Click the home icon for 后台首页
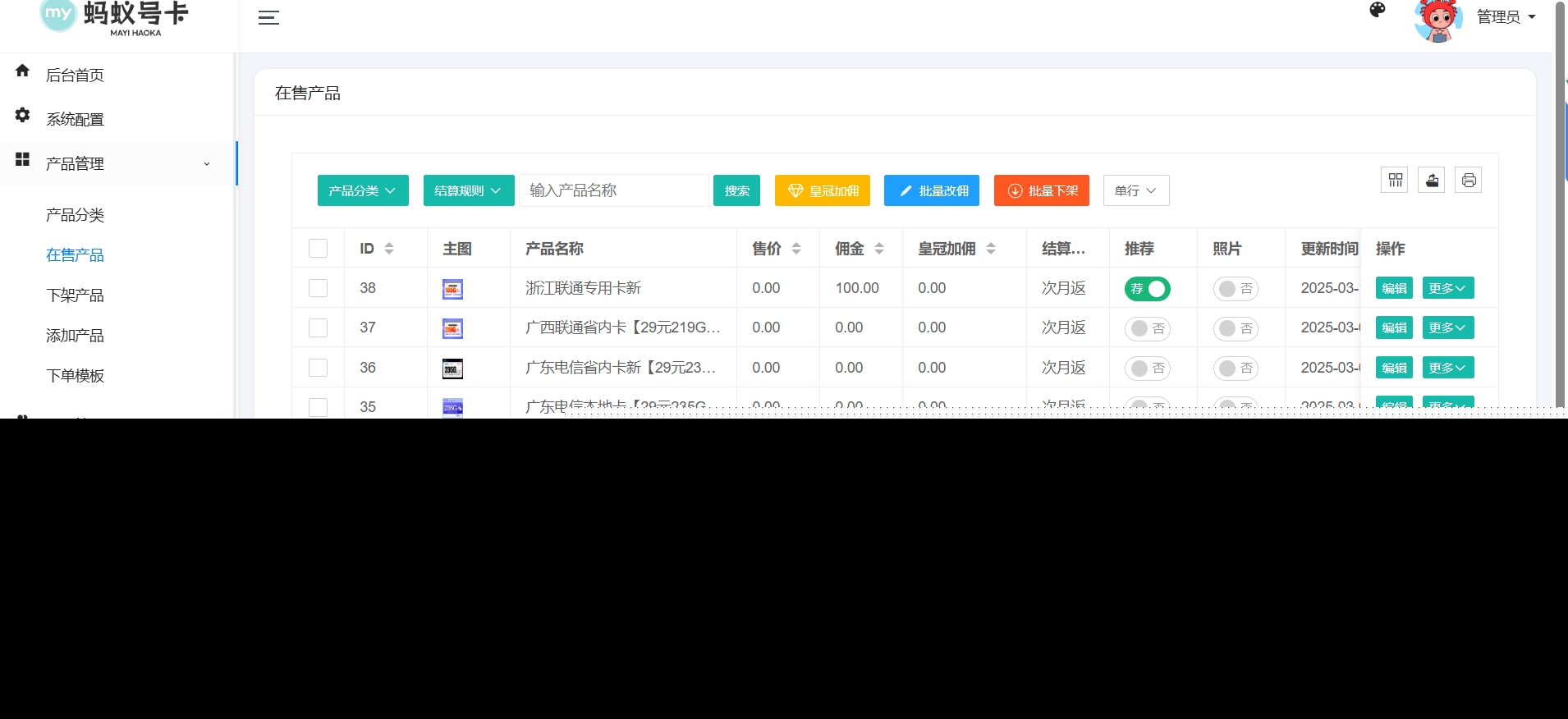1568x719 pixels. (23, 71)
